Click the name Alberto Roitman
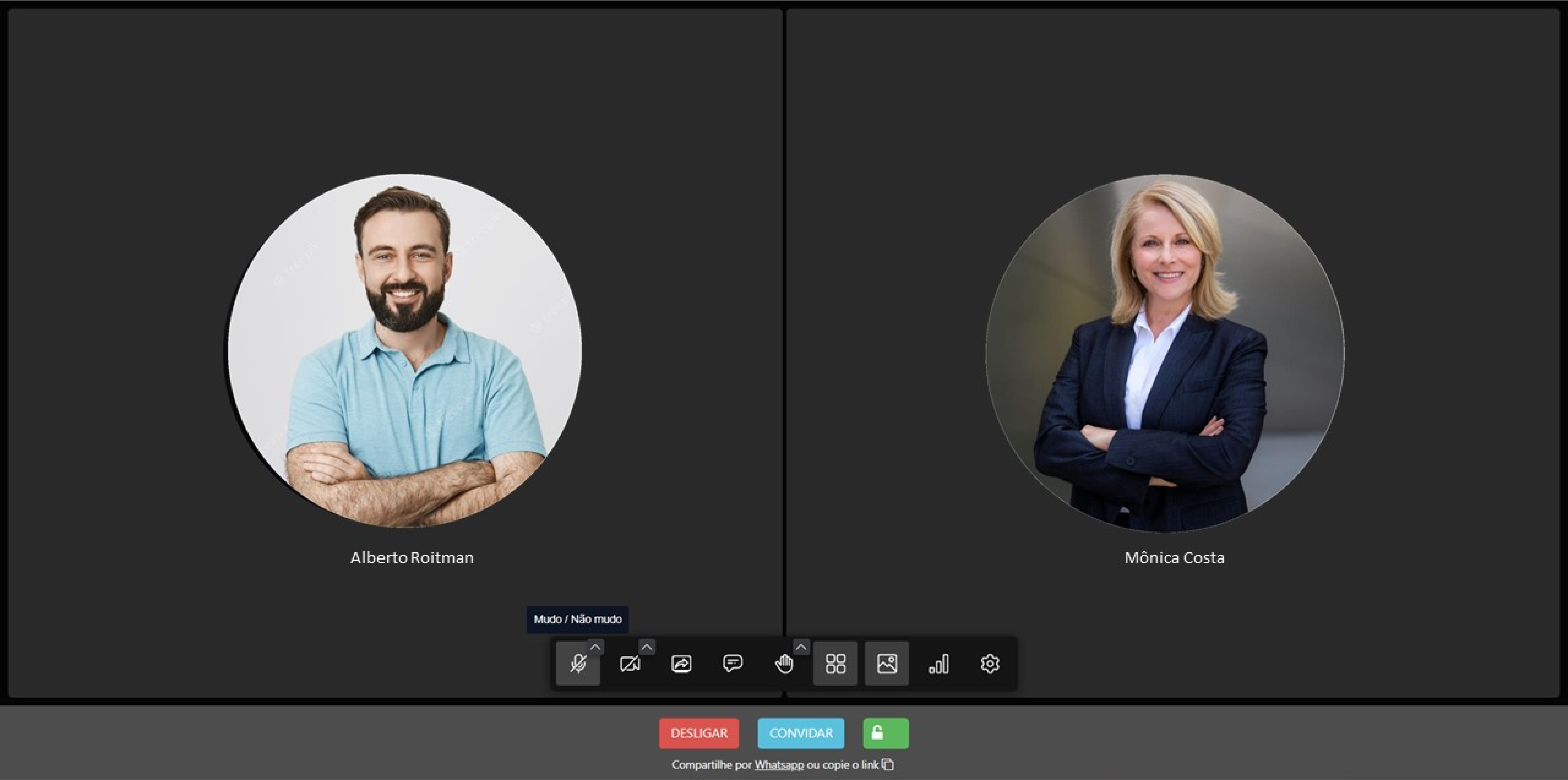Viewport: 1568px width, 780px height. click(412, 557)
